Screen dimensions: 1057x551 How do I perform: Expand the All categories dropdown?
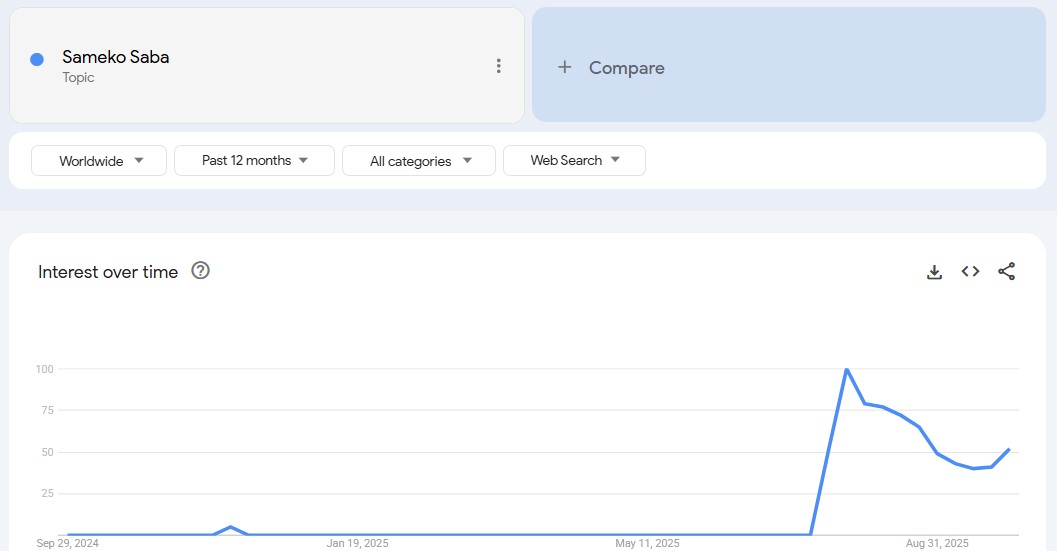point(419,161)
